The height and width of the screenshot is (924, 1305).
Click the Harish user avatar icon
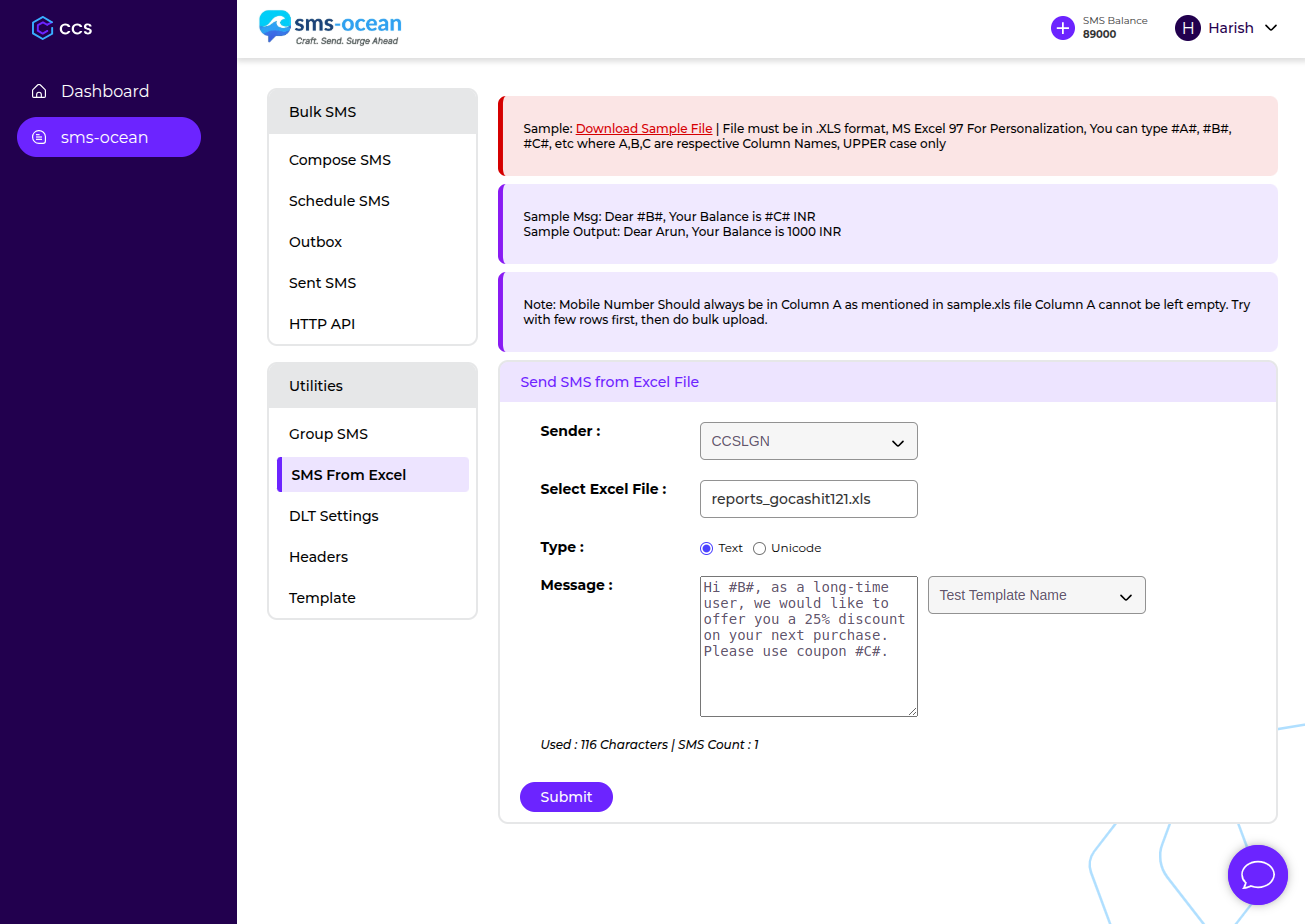coord(1187,28)
